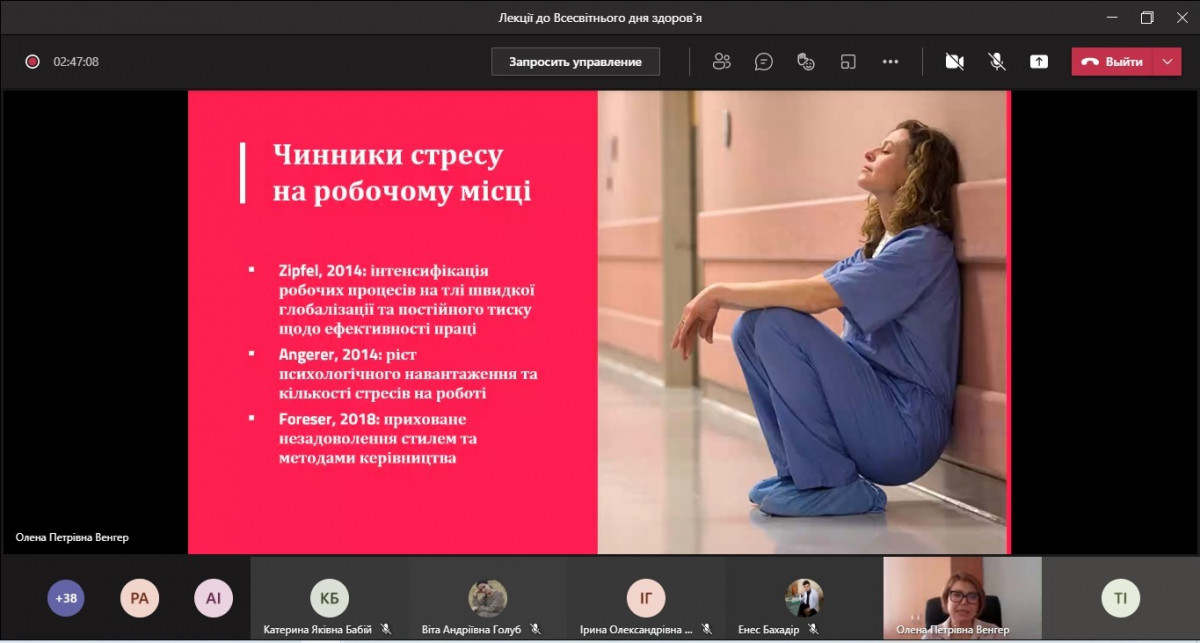Viewport: 1200px width, 643px height.
Task: Click the PA participant avatar
Action: click(139, 598)
